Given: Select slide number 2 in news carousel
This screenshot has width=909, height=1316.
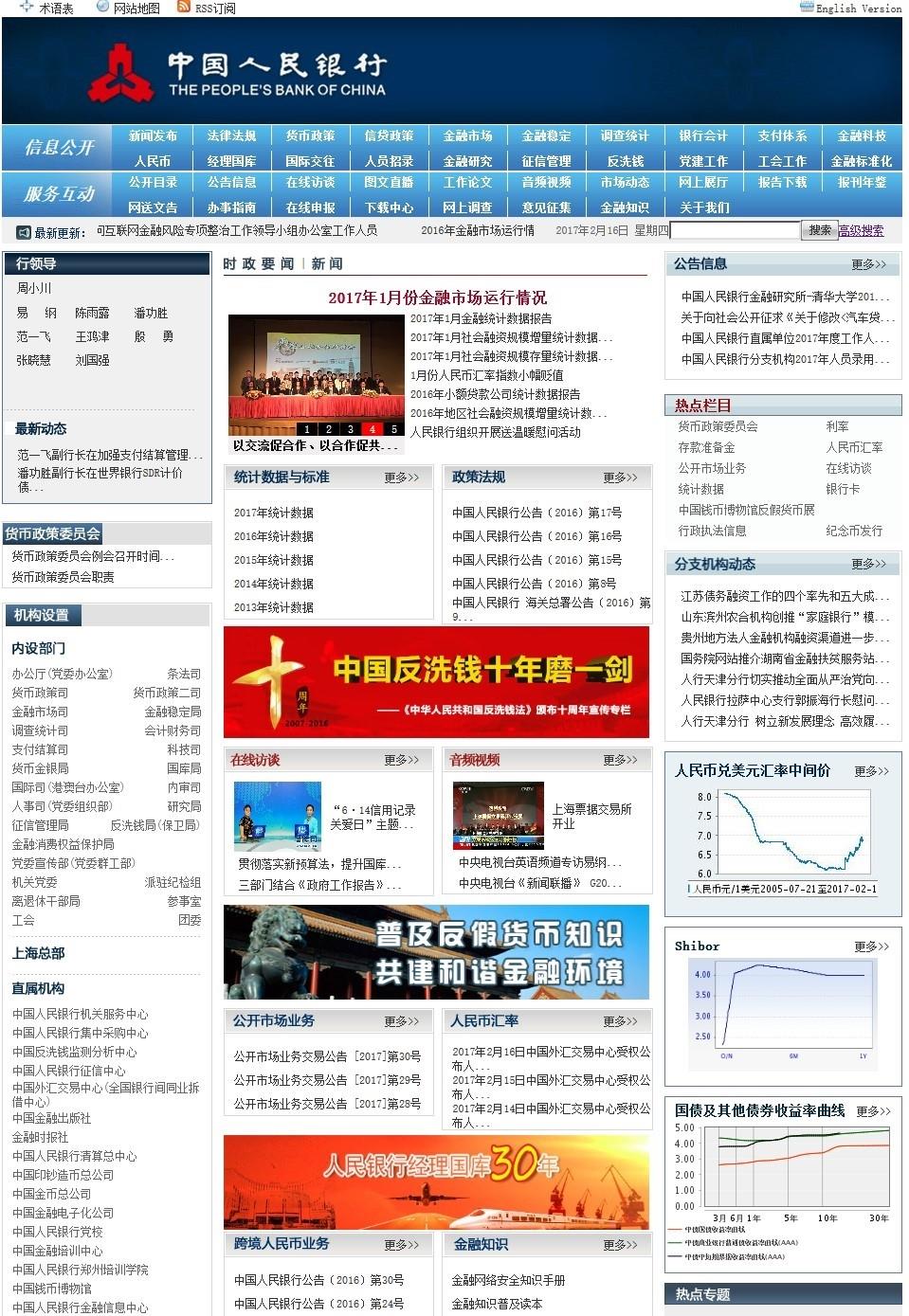Looking at the screenshot, I should click(329, 429).
